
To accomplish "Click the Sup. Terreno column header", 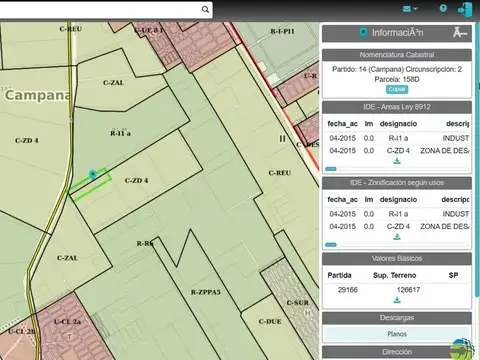I will pos(395,275).
